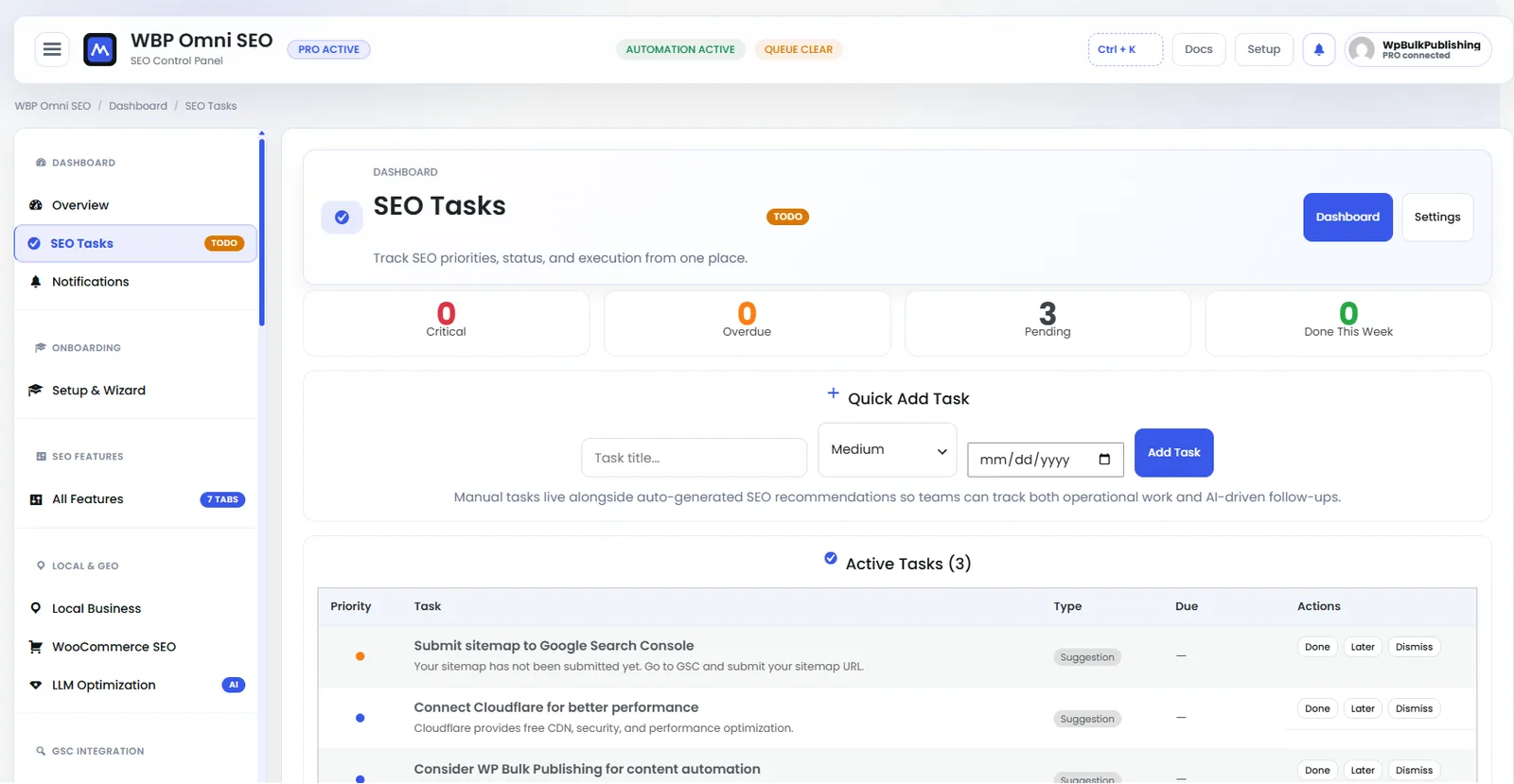The width and height of the screenshot is (1514, 784).
Task: Click orange priority dot for sitemap task
Action: click(360, 656)
